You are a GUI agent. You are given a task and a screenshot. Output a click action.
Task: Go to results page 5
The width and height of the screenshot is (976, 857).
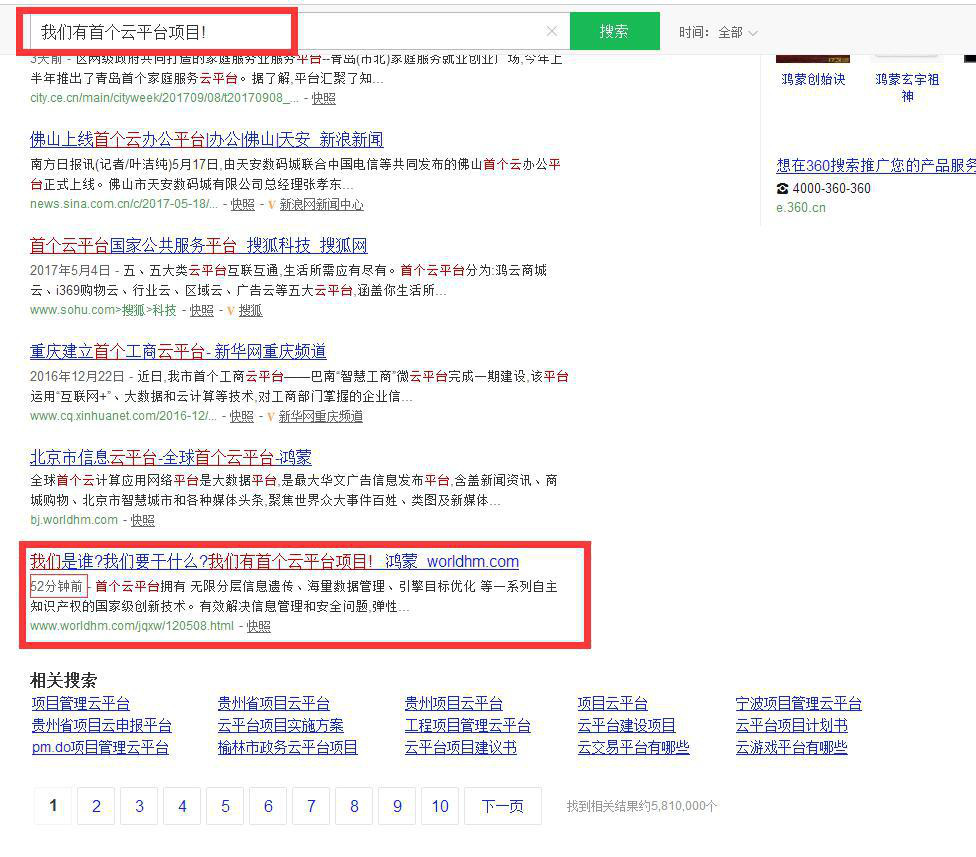pyautogui.click(x=225, y=806)
